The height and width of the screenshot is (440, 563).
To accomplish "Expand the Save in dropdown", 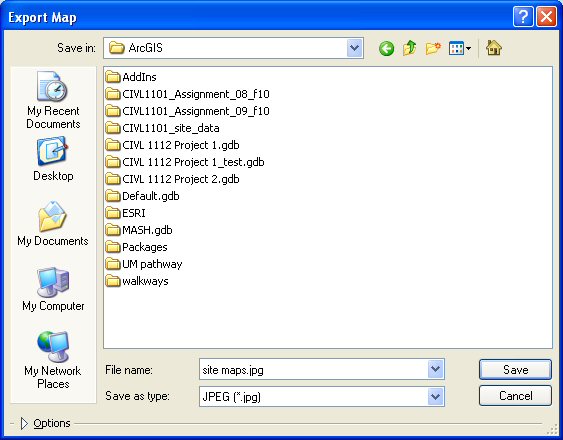I will tap(355, 48).
